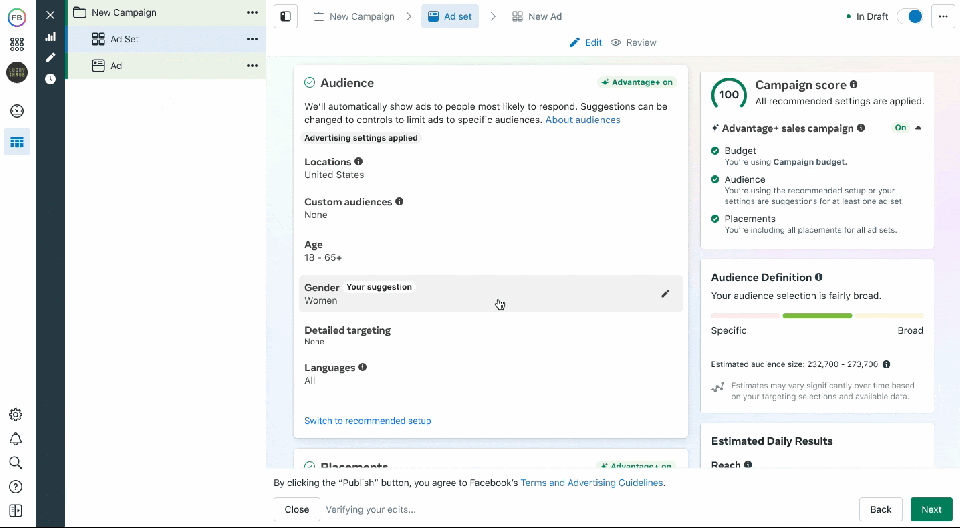The width and height of the screenshot is (960, 528).
Task: Click the green Next button
Action: point(931,509)
